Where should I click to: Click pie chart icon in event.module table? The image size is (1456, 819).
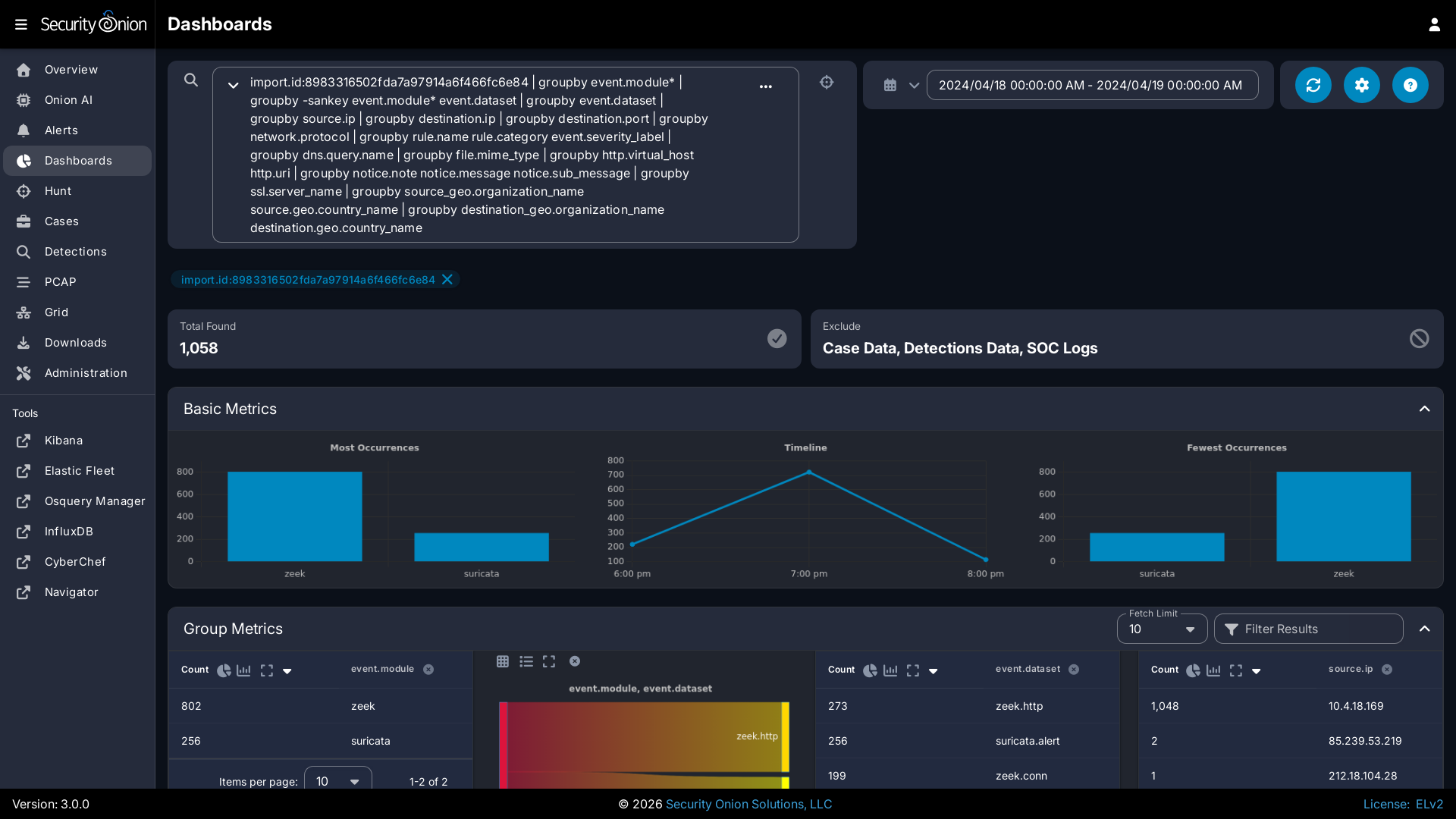click(x=224, y=670)
